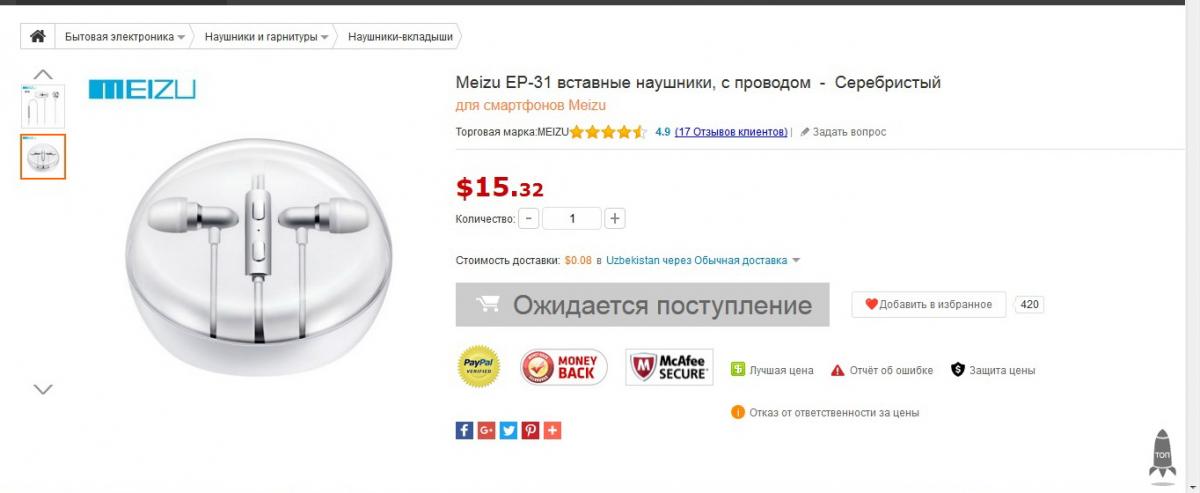Click the rocket back-to-top icon

click(1162, 457)
